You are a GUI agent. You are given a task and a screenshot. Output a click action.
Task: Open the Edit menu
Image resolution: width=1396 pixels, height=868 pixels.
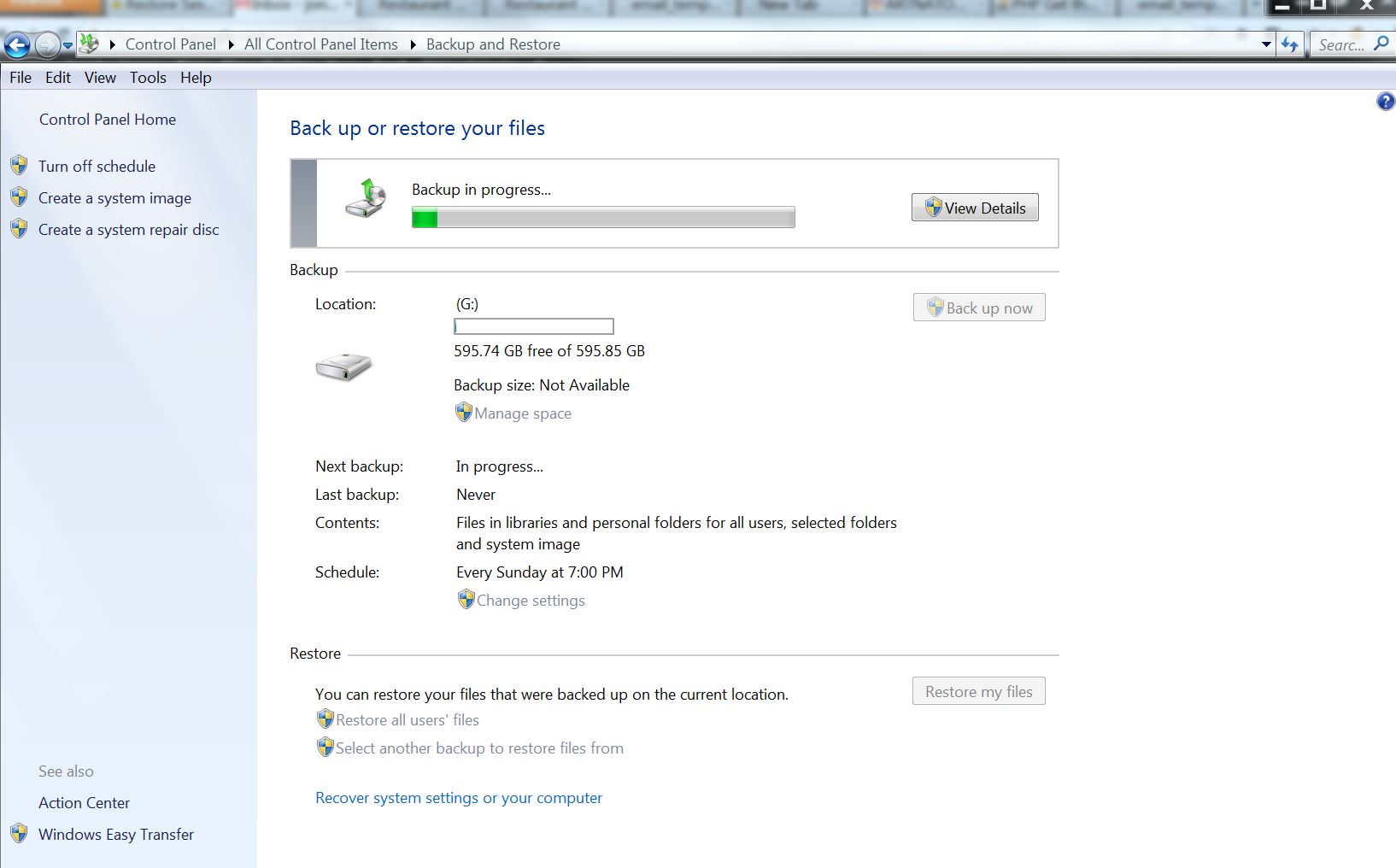(58, 78)
